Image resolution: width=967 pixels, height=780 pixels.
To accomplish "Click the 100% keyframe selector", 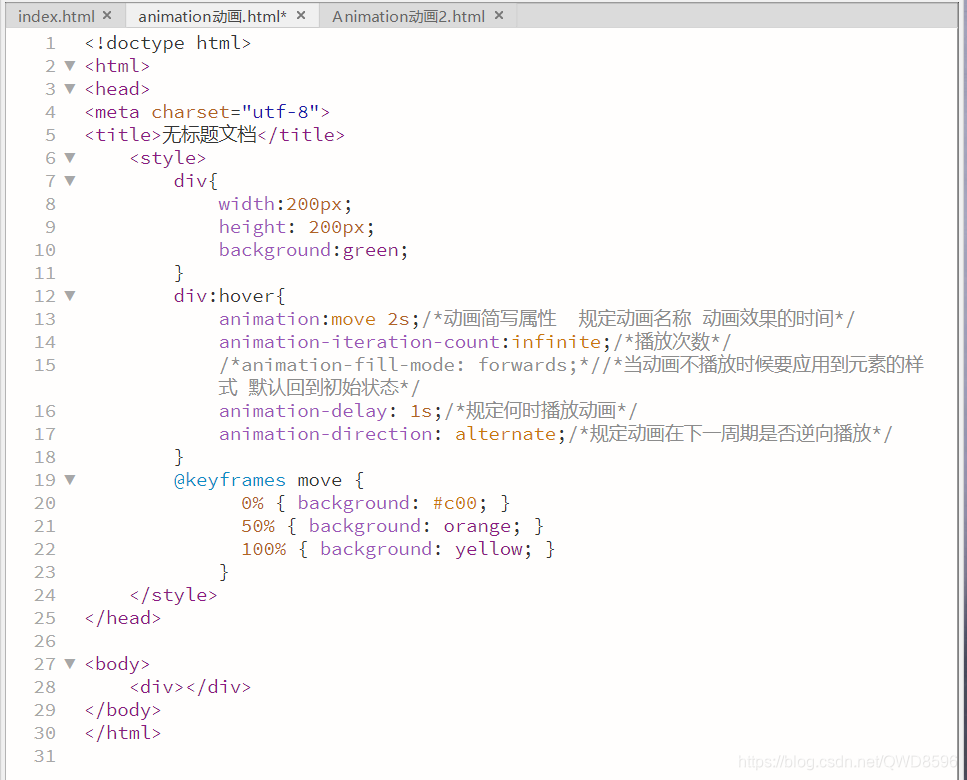I will [263, 549].
